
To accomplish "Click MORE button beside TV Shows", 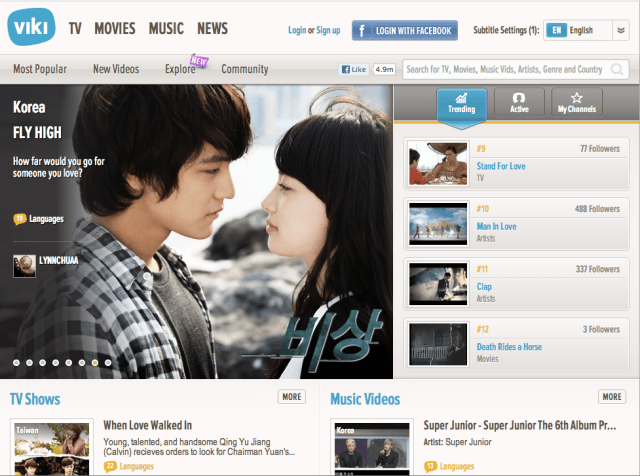I will pos(292,397).
